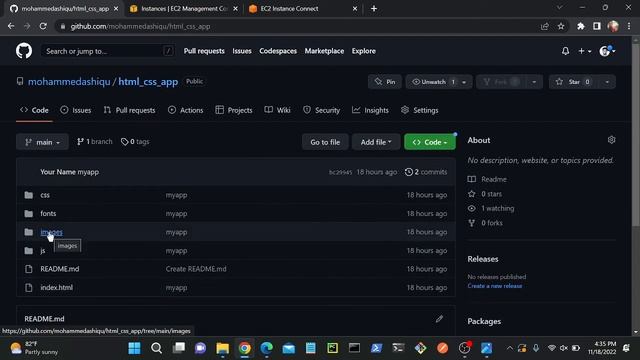The width and height of the screenshot is (640, 360).
Task: Open Explore in the top navigation
Action: pos(364,51)
